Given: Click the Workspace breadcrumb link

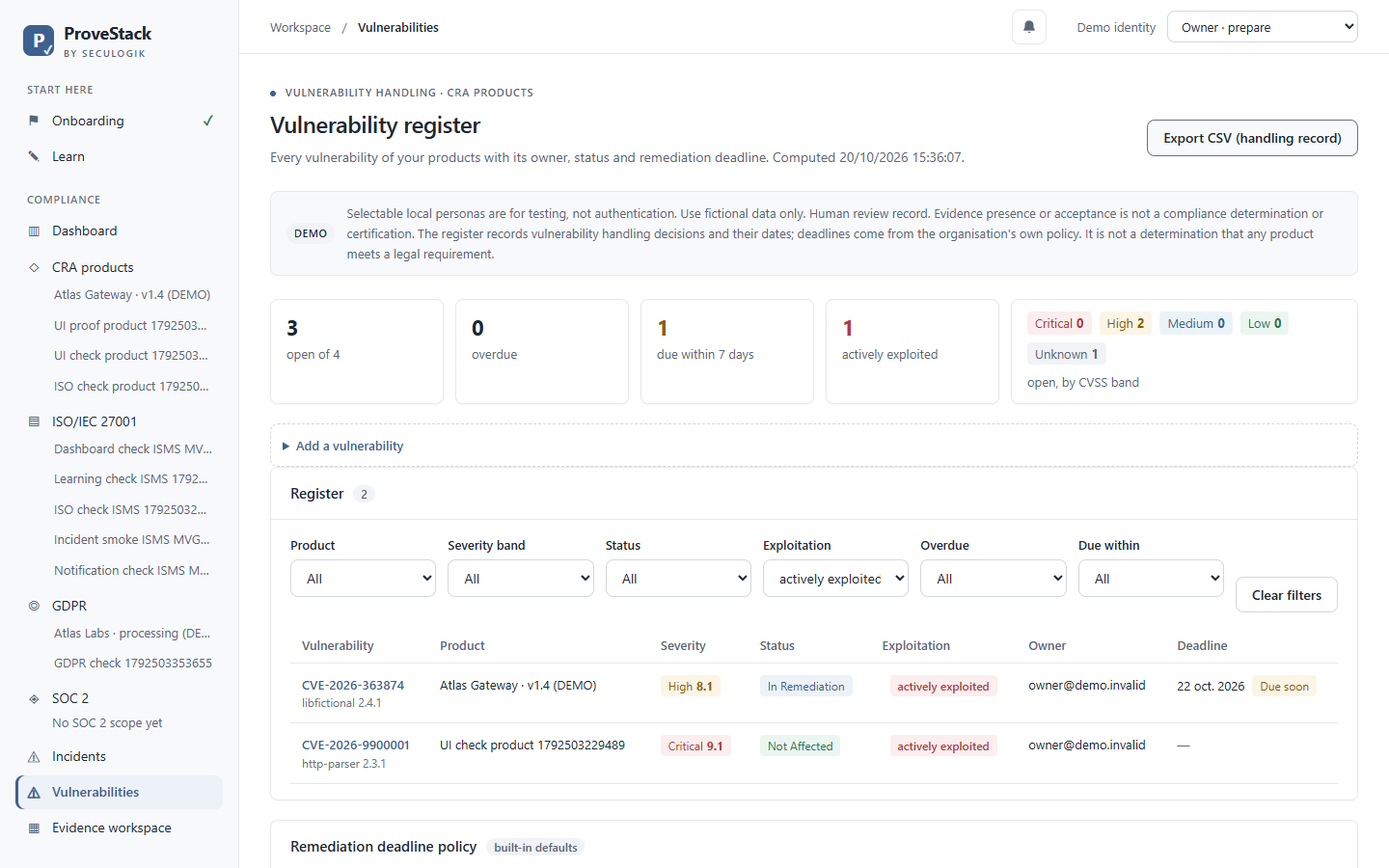Looking at the screenshot, I should point(300,28).
